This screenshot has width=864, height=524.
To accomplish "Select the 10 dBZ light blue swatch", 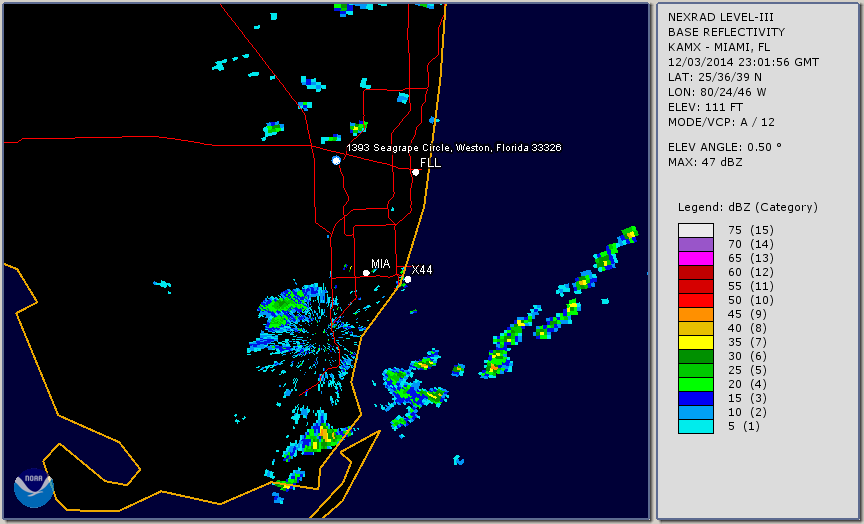I will pyautogui.click(x=696, y=413).
